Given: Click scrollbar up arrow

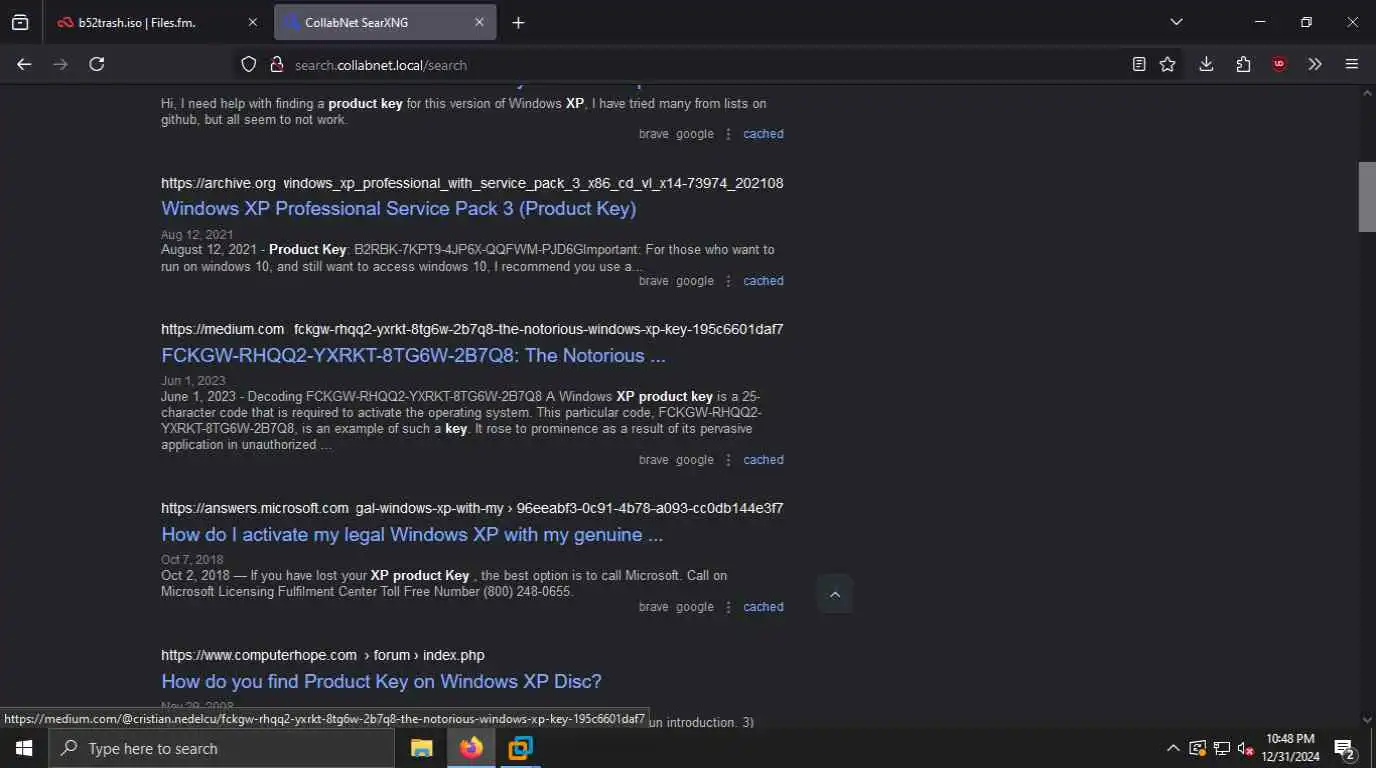Looking at the screenshot, I should coord(1367,92).
